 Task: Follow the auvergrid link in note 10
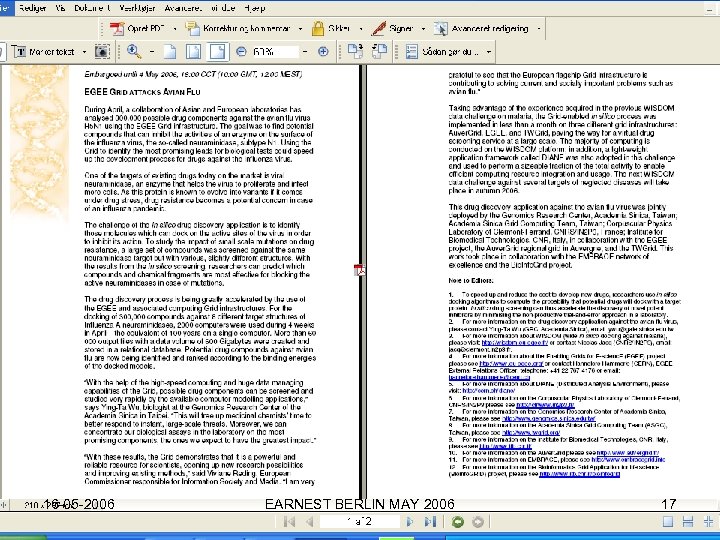628,453
